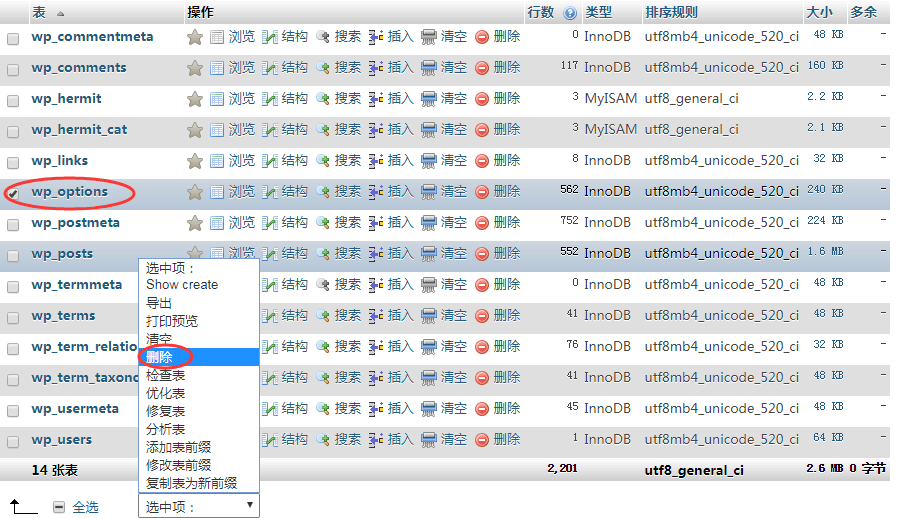Click the 1.6 MB size of wp_posts

825,251
